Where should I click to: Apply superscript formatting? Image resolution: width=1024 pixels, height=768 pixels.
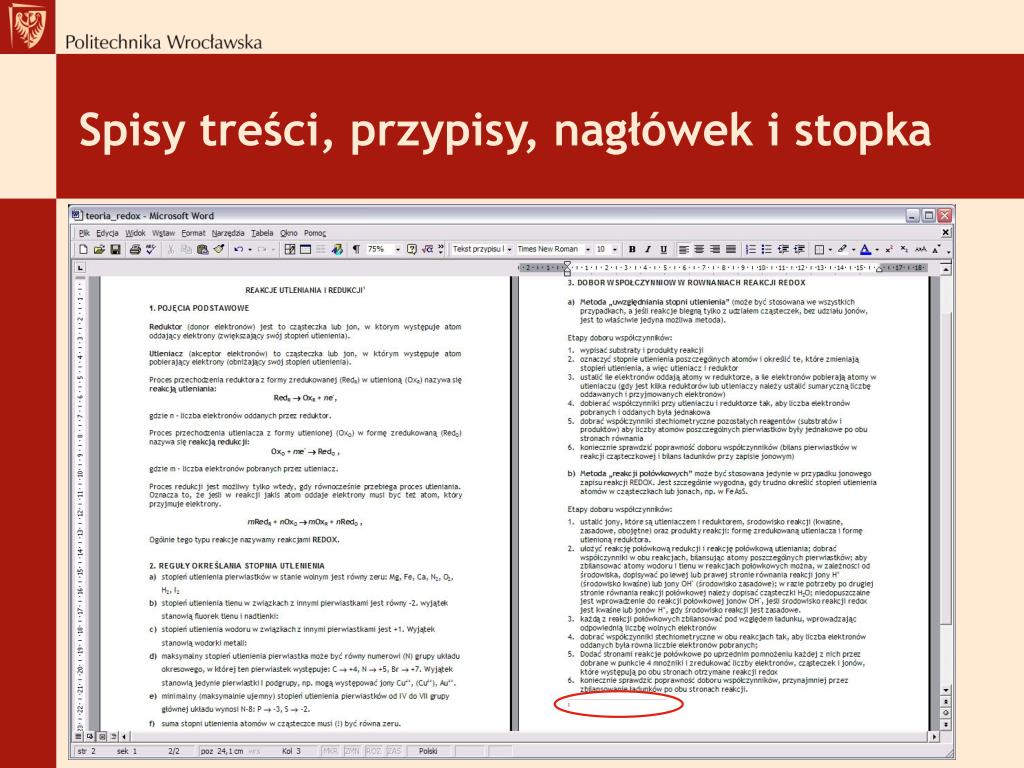pos(889,249)
